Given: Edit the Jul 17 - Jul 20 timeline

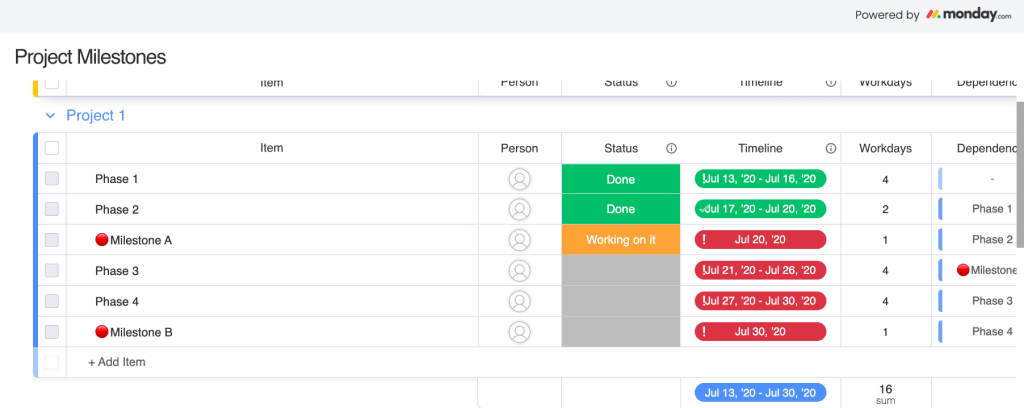Looking at the screenshot, I should (760, 209).
